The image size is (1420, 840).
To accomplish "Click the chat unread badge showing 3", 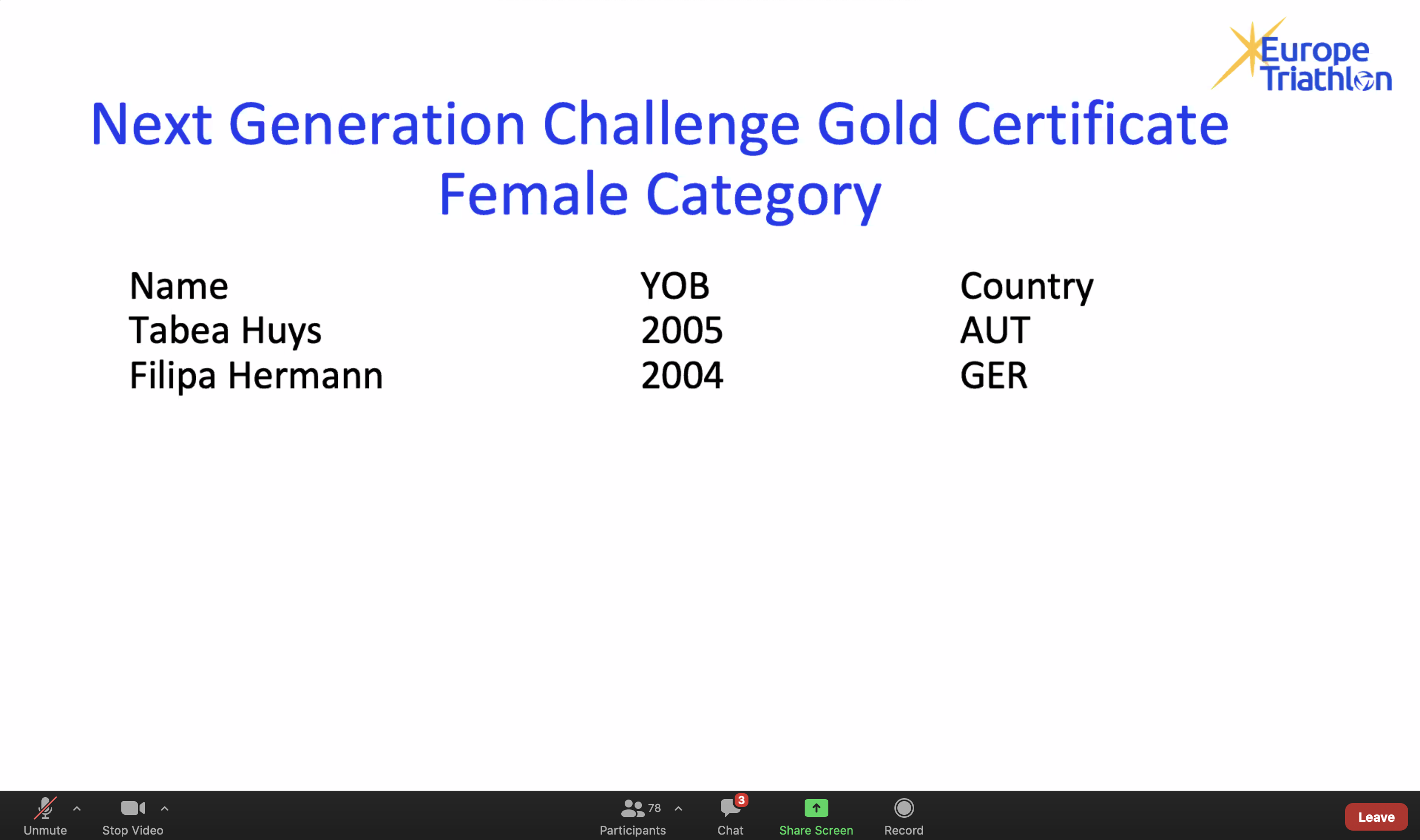I will pos(741,800).
